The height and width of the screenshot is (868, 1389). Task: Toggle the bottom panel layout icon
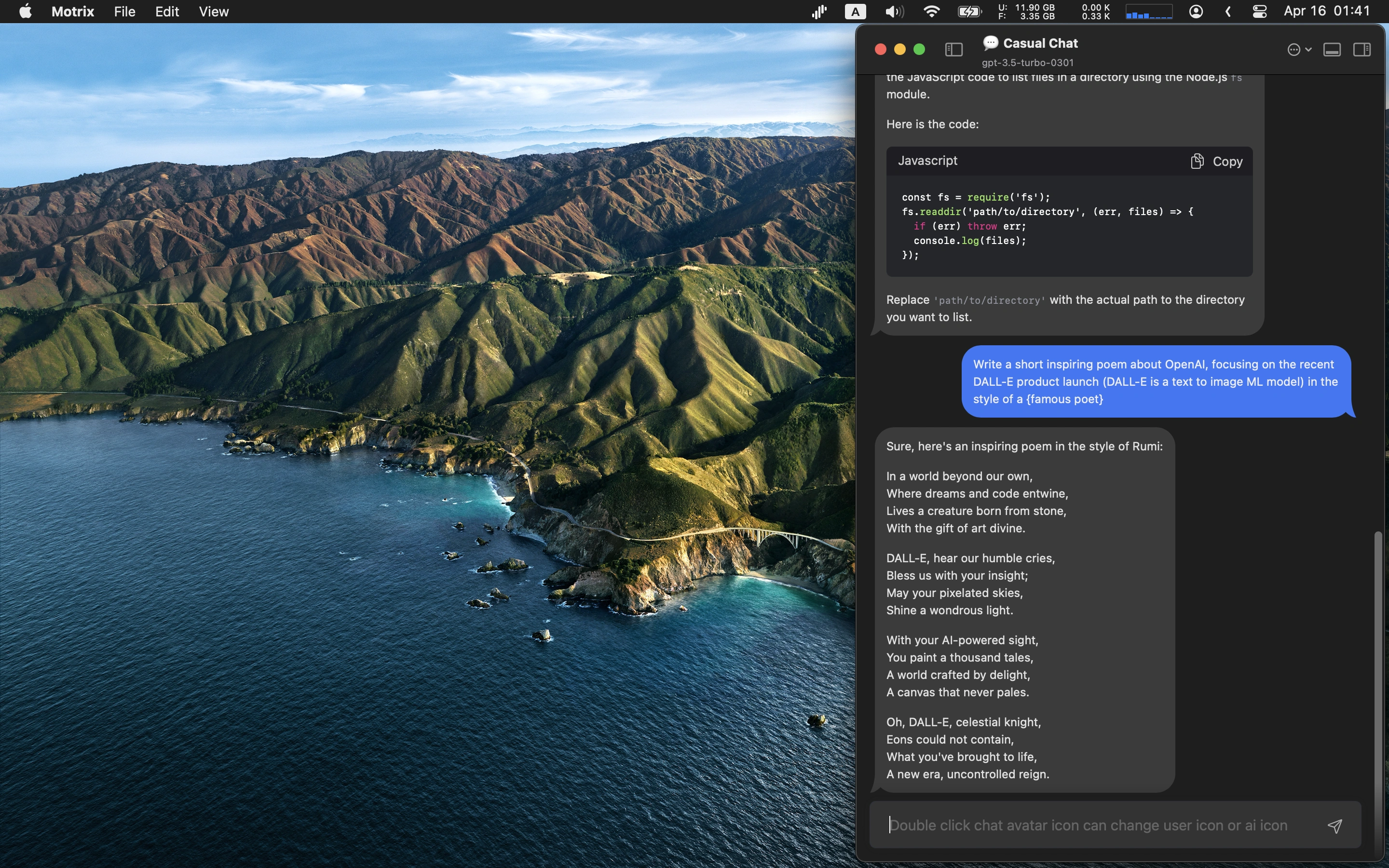pos(1332,49)
